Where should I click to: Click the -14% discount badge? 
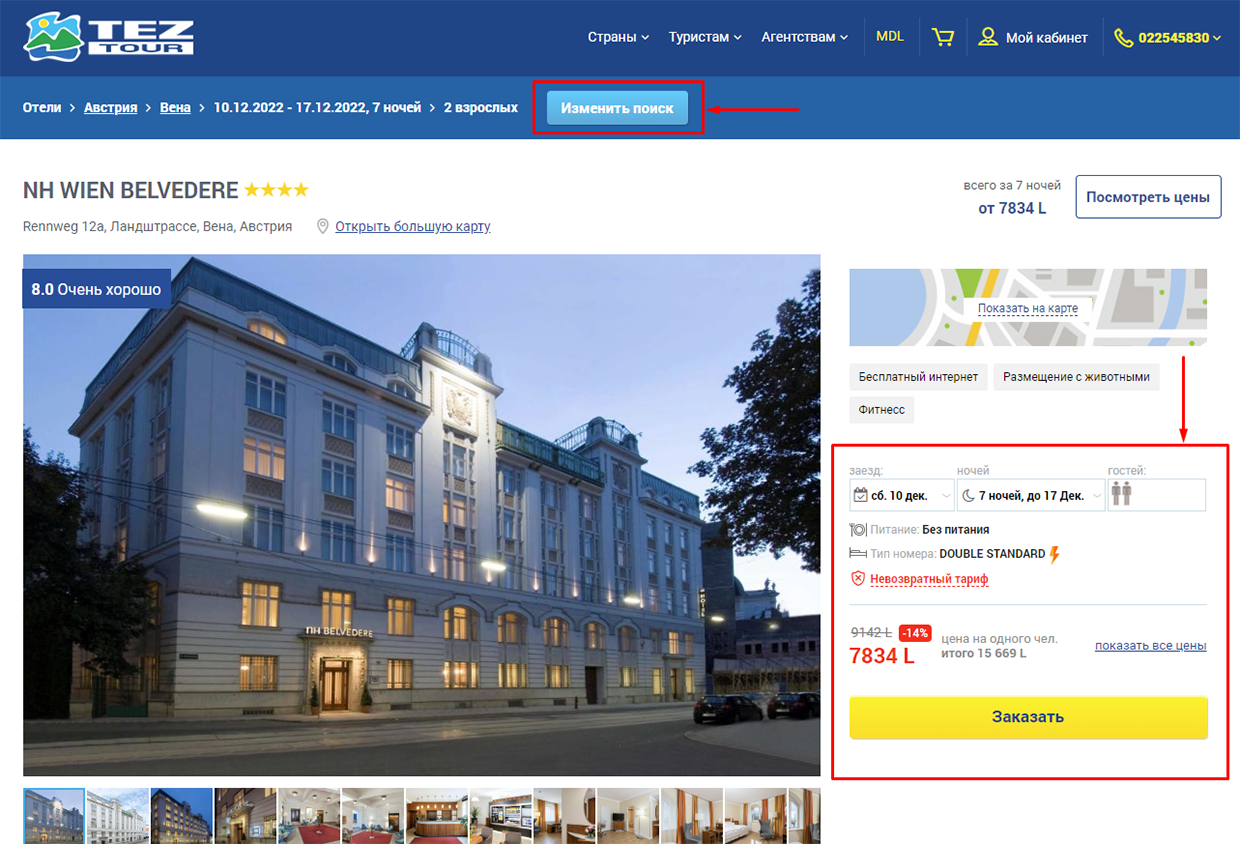pyautogui.click(x=915, y=633)
